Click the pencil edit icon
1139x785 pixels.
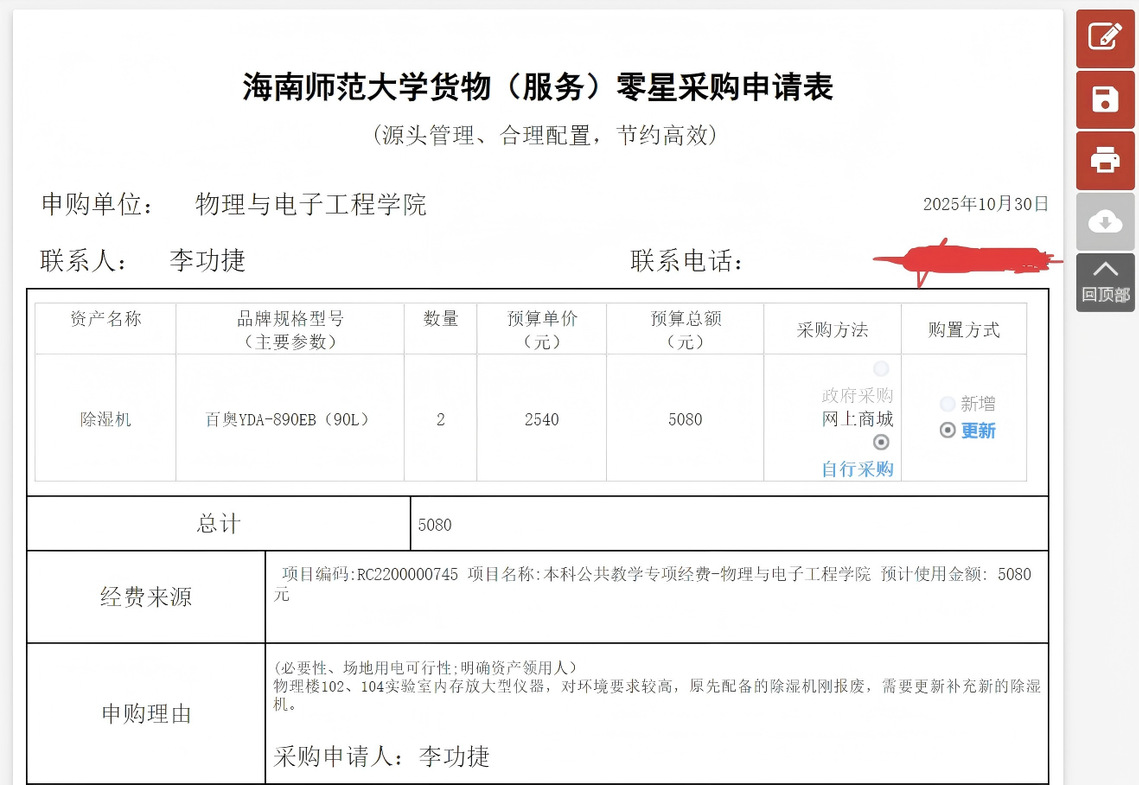click(x=1104, y=39)
